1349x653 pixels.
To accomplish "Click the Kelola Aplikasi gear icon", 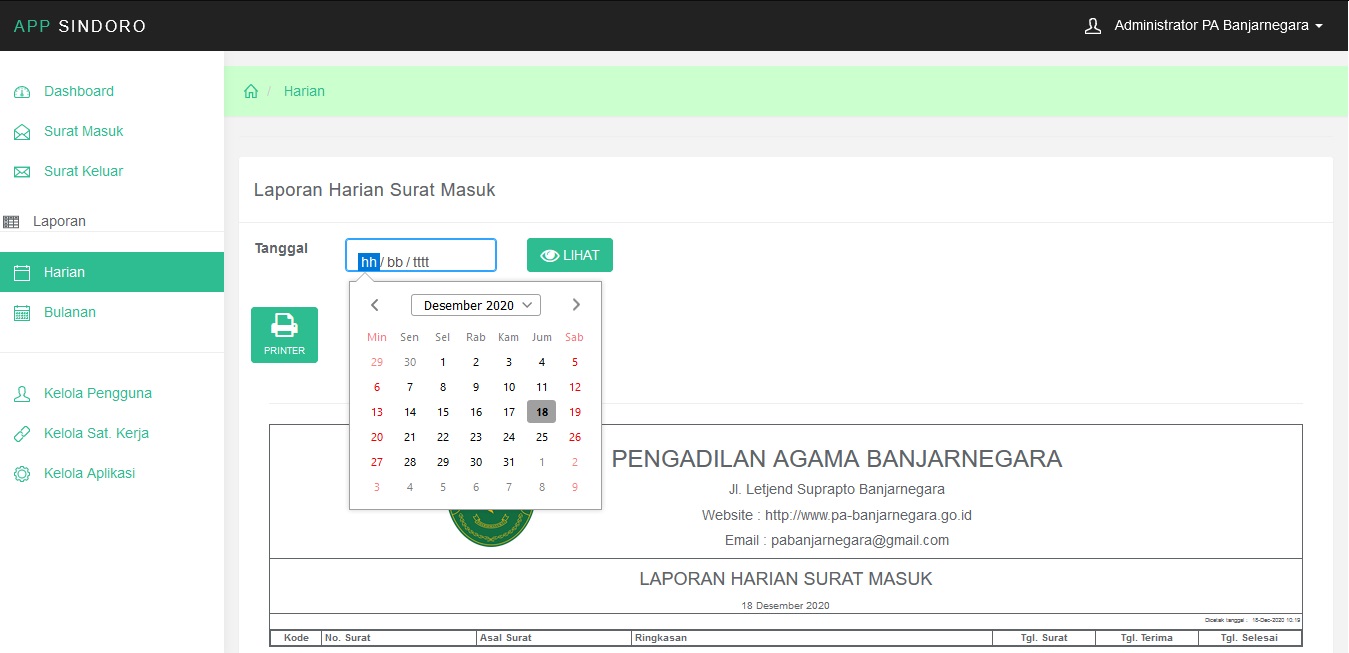I will (x=22, y=474).
